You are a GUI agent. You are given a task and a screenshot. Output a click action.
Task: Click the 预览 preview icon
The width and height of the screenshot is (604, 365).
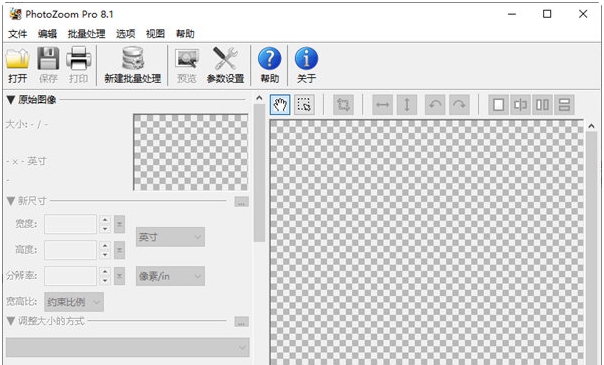tap(187, 59)
